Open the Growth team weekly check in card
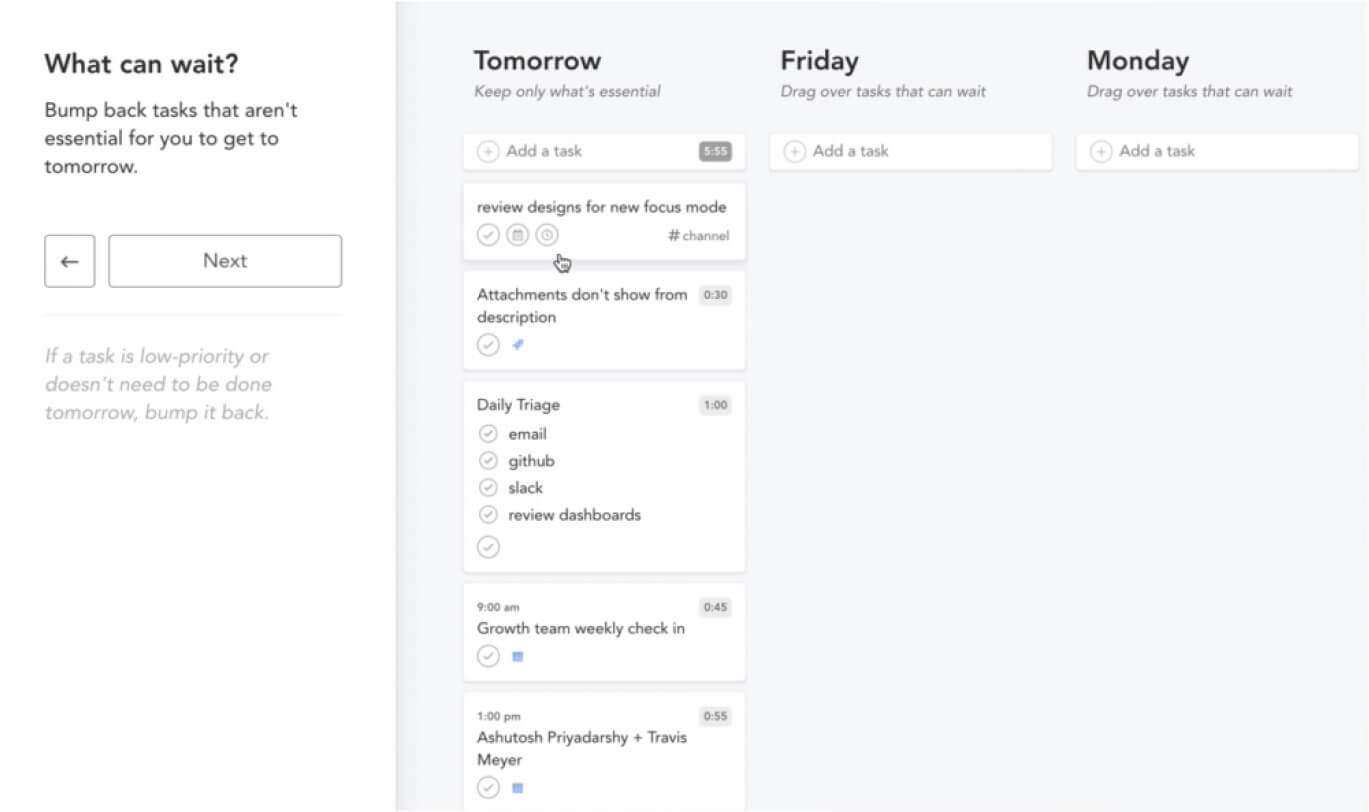This screenshot has width=1369, height=812. [x=604, y=632]
